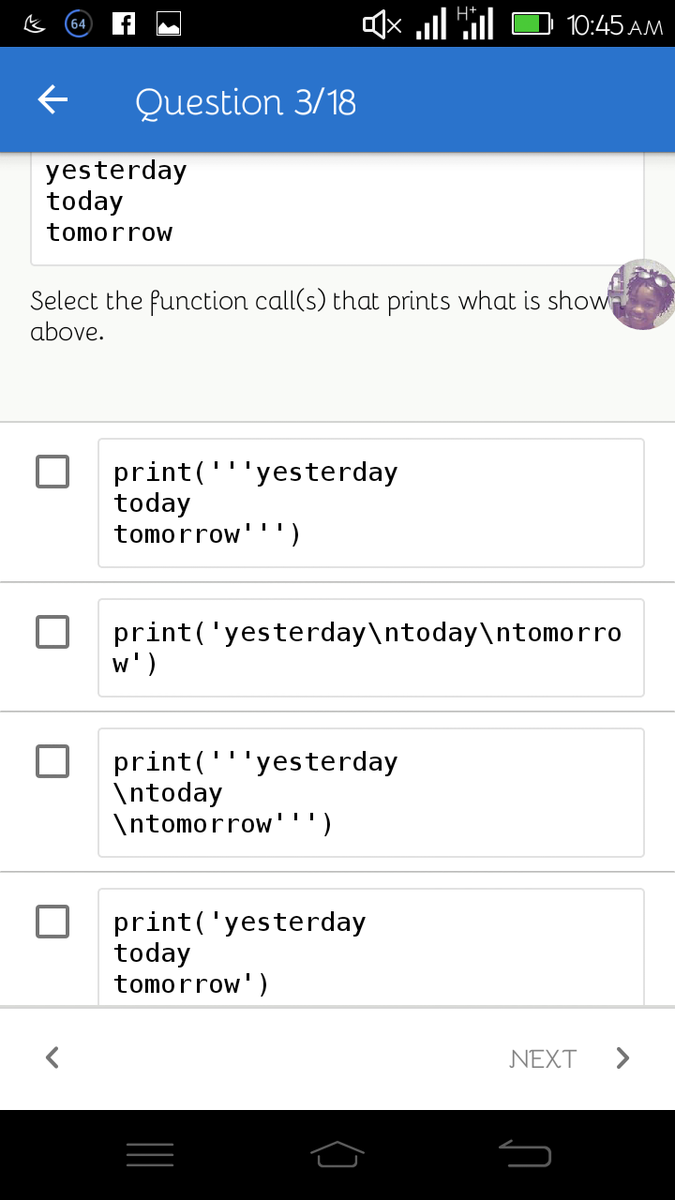Tap the NEXT button
This screenshot has width=675, height=1200.
click(543, 1059)
